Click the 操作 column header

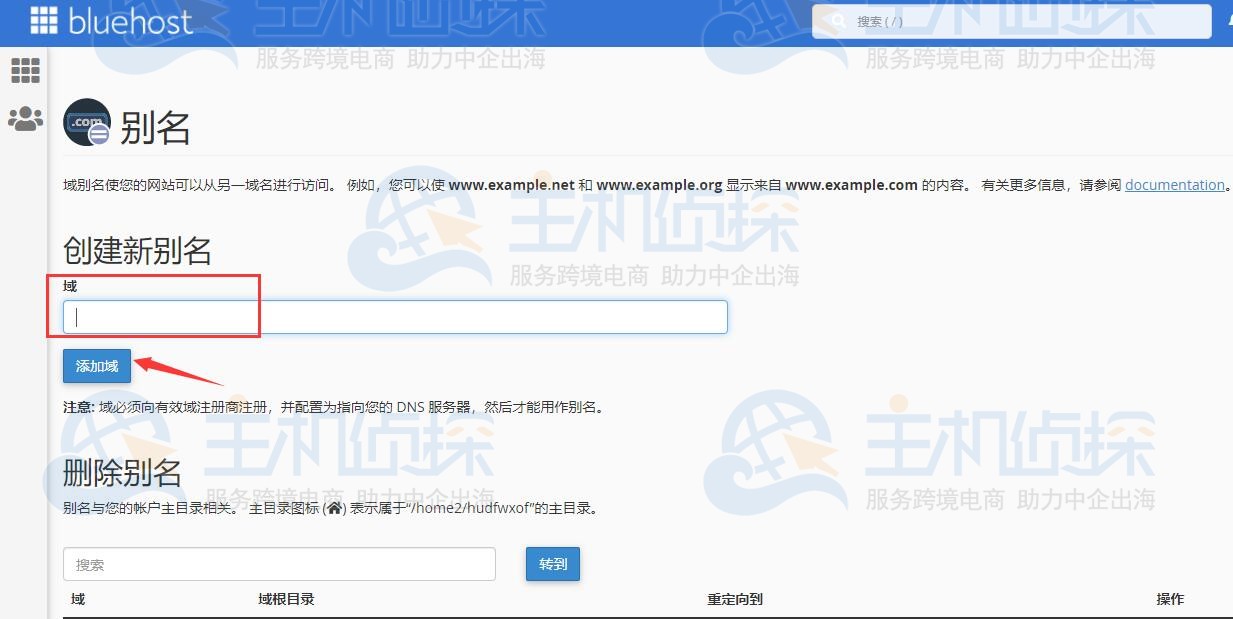click(1170, 599)
